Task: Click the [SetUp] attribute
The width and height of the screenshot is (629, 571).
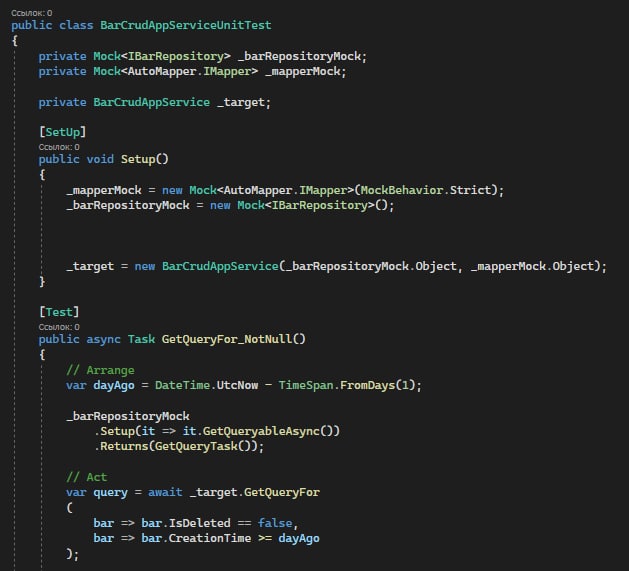Action: point(62,132)
